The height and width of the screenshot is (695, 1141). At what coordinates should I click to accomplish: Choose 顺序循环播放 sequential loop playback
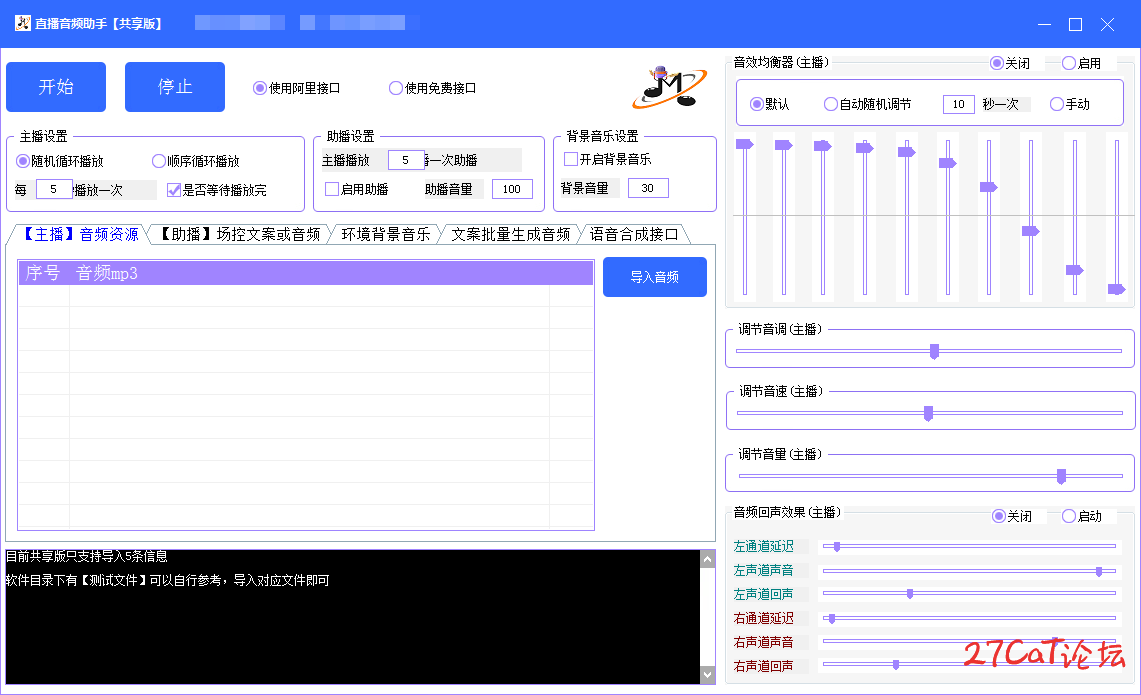(x=196, y=161)
